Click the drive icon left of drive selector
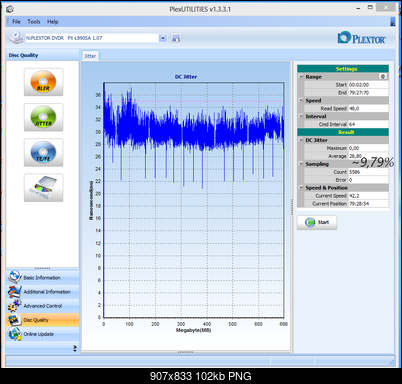This screenshot has width=402, height=384. click(x=16, y=38)
